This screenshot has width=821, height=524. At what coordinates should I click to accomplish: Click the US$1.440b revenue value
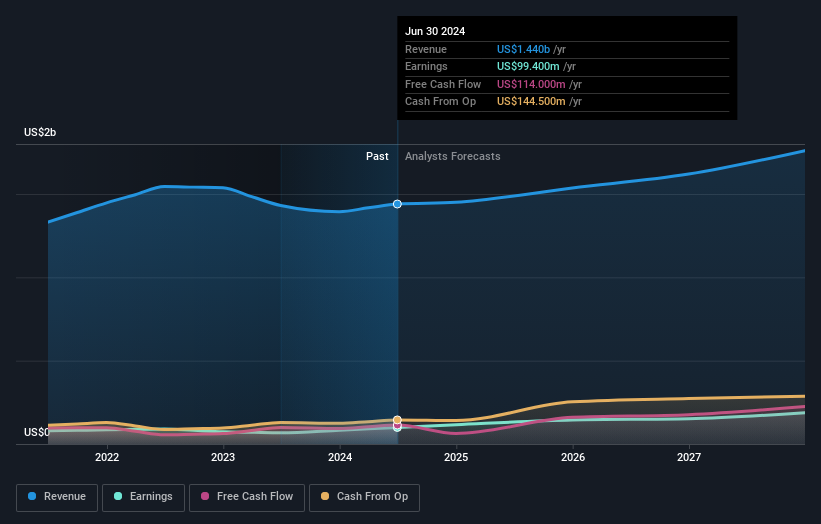tap(523, 49)
